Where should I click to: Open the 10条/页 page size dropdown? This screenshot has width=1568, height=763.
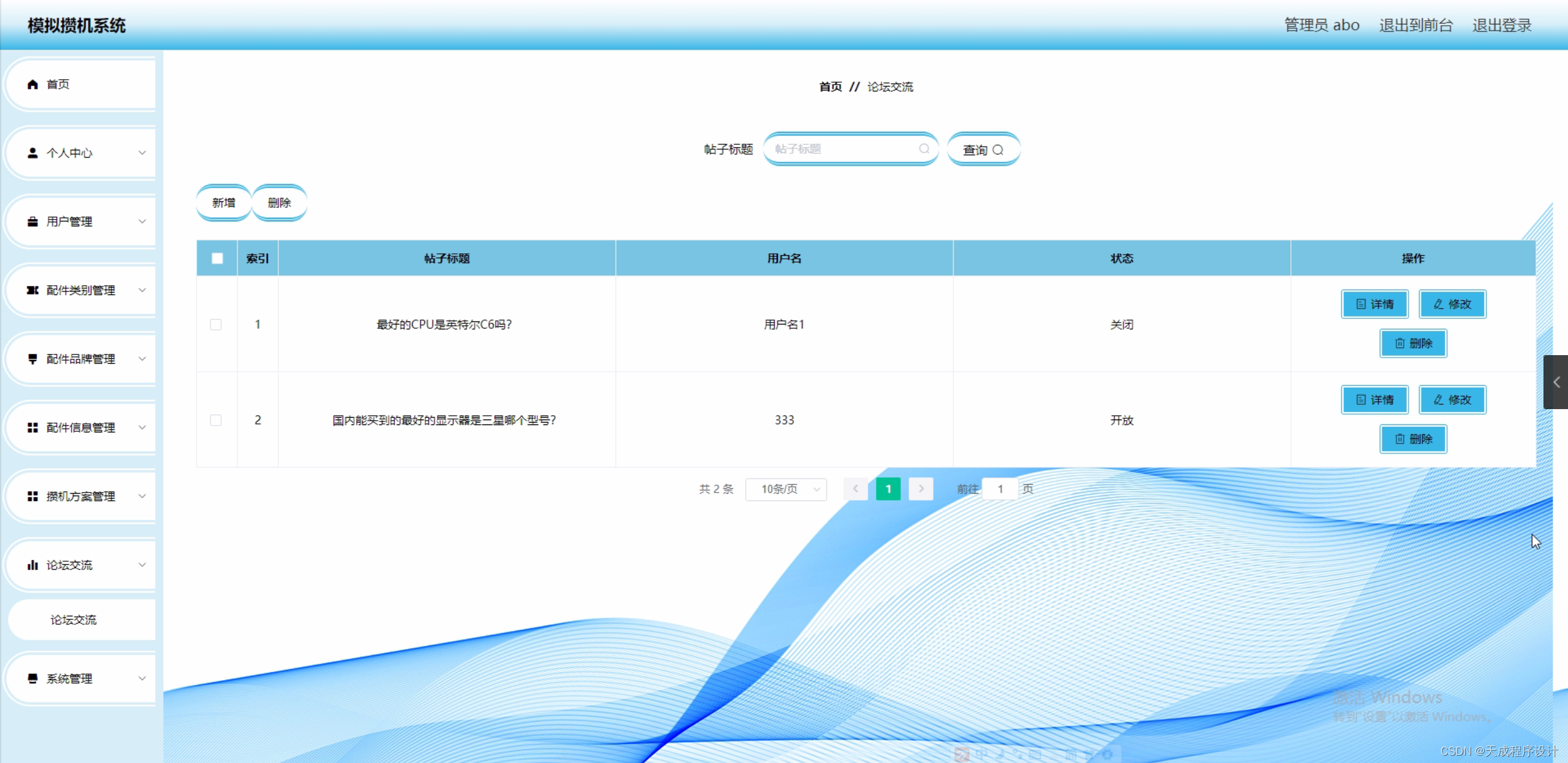(x=786, y=489)
